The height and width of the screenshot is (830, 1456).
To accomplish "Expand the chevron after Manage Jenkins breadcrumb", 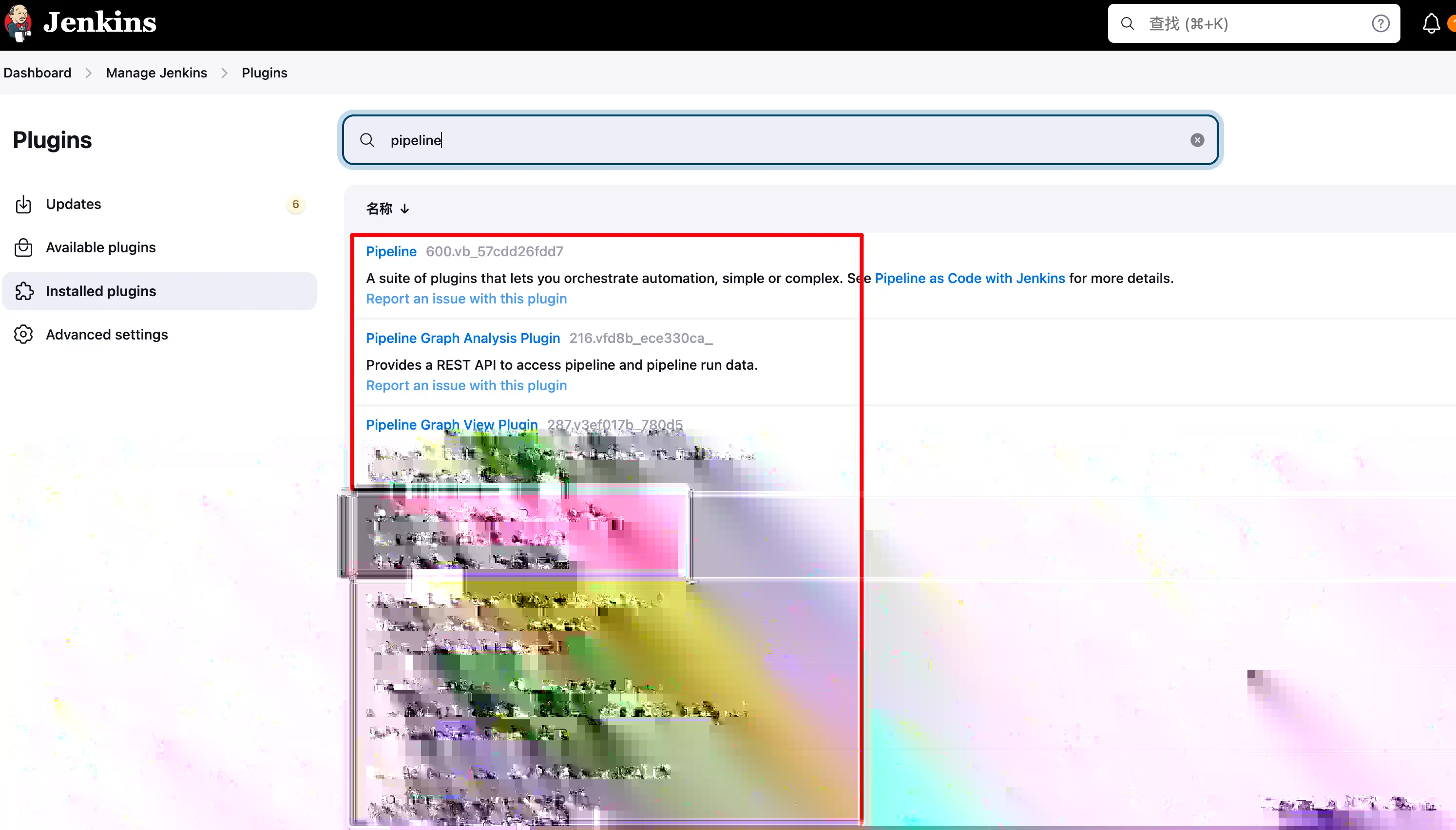I will (225, 73).
